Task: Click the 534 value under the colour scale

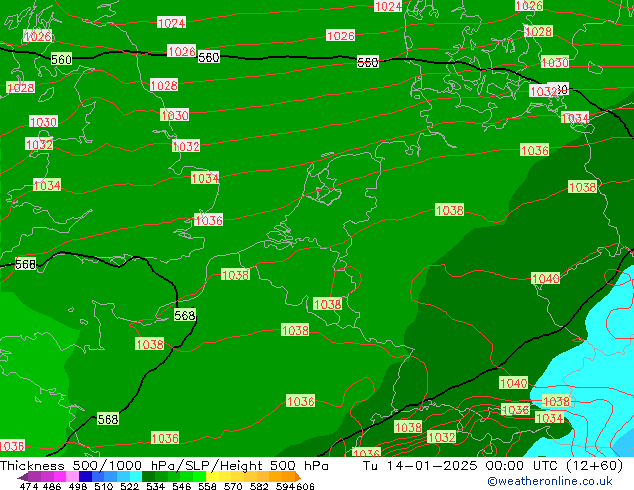Action: coord(156,486)
